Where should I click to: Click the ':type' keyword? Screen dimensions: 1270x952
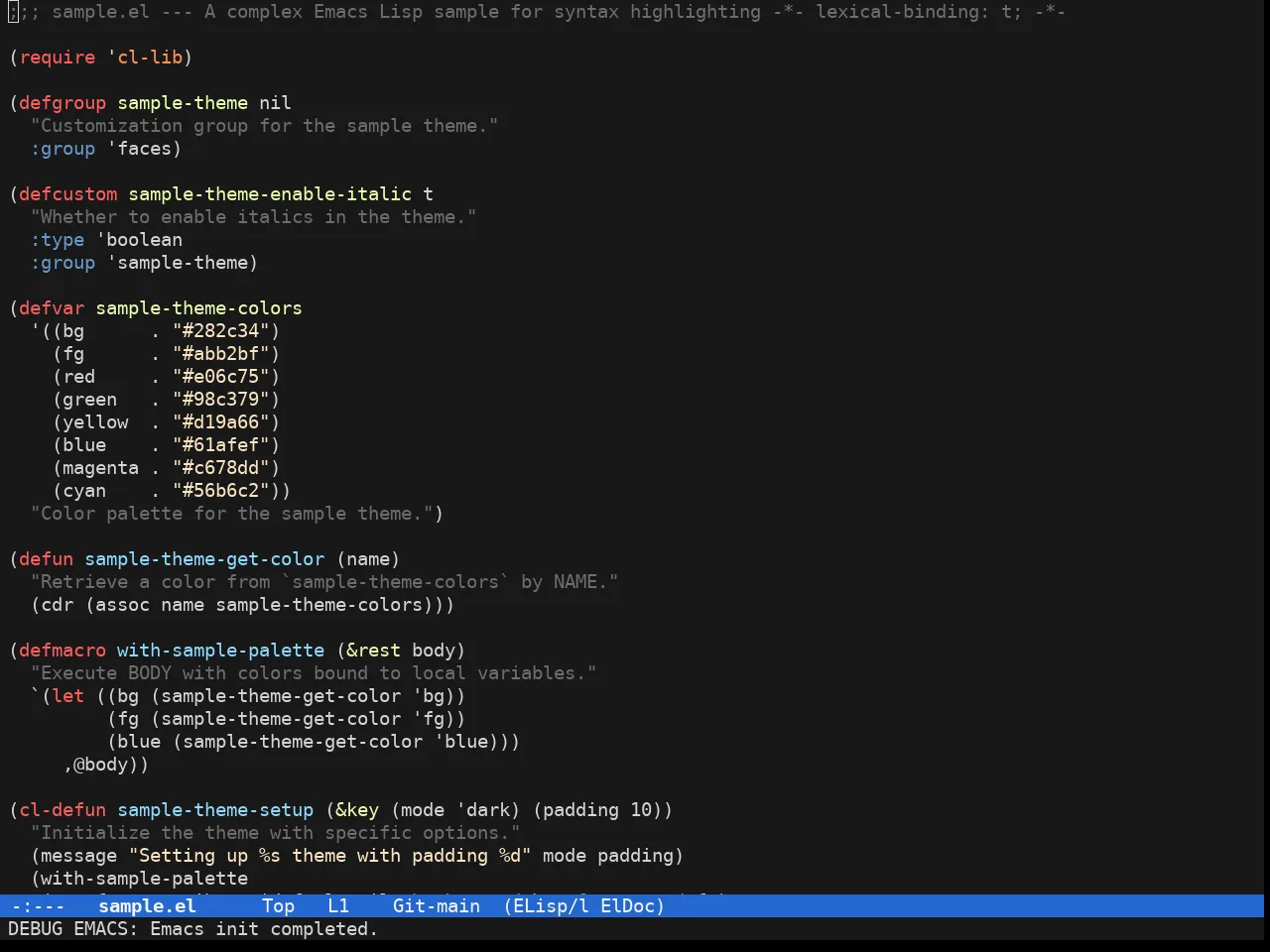tap(58, 240)
